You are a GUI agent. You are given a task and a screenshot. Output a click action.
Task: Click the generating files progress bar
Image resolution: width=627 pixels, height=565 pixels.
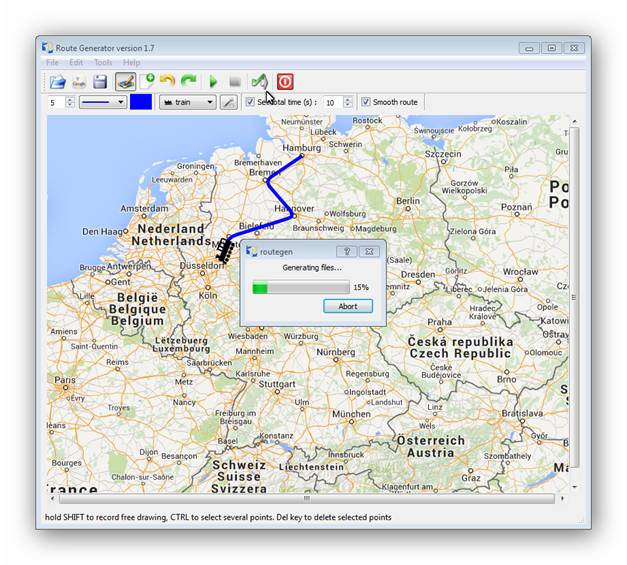(301, 287)
